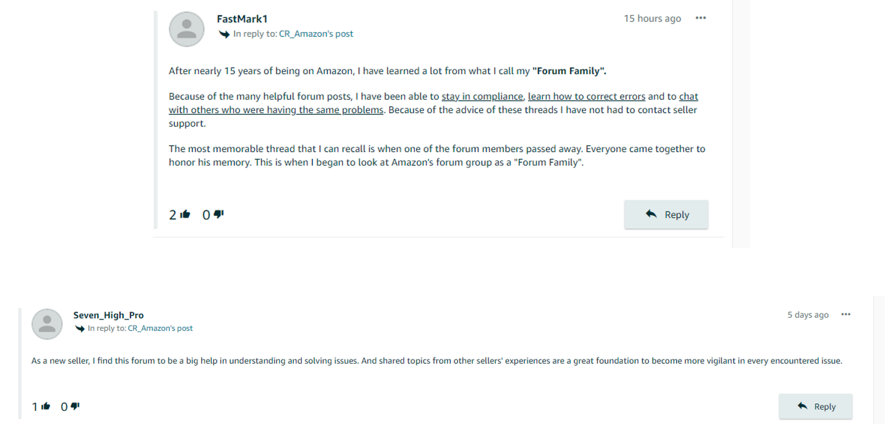The width and height of the screenshot is (892, 424).
Task: Click the '15 hours ago' timestamp
Action: (x=652, y=19)
